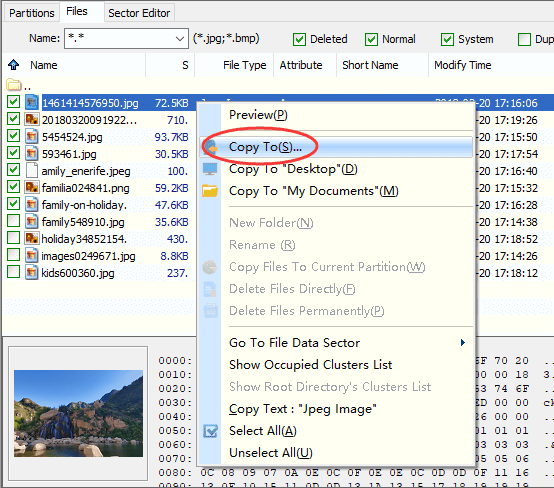
Task: Select the file name images0249671.jpg
Action: pos(88,256)
